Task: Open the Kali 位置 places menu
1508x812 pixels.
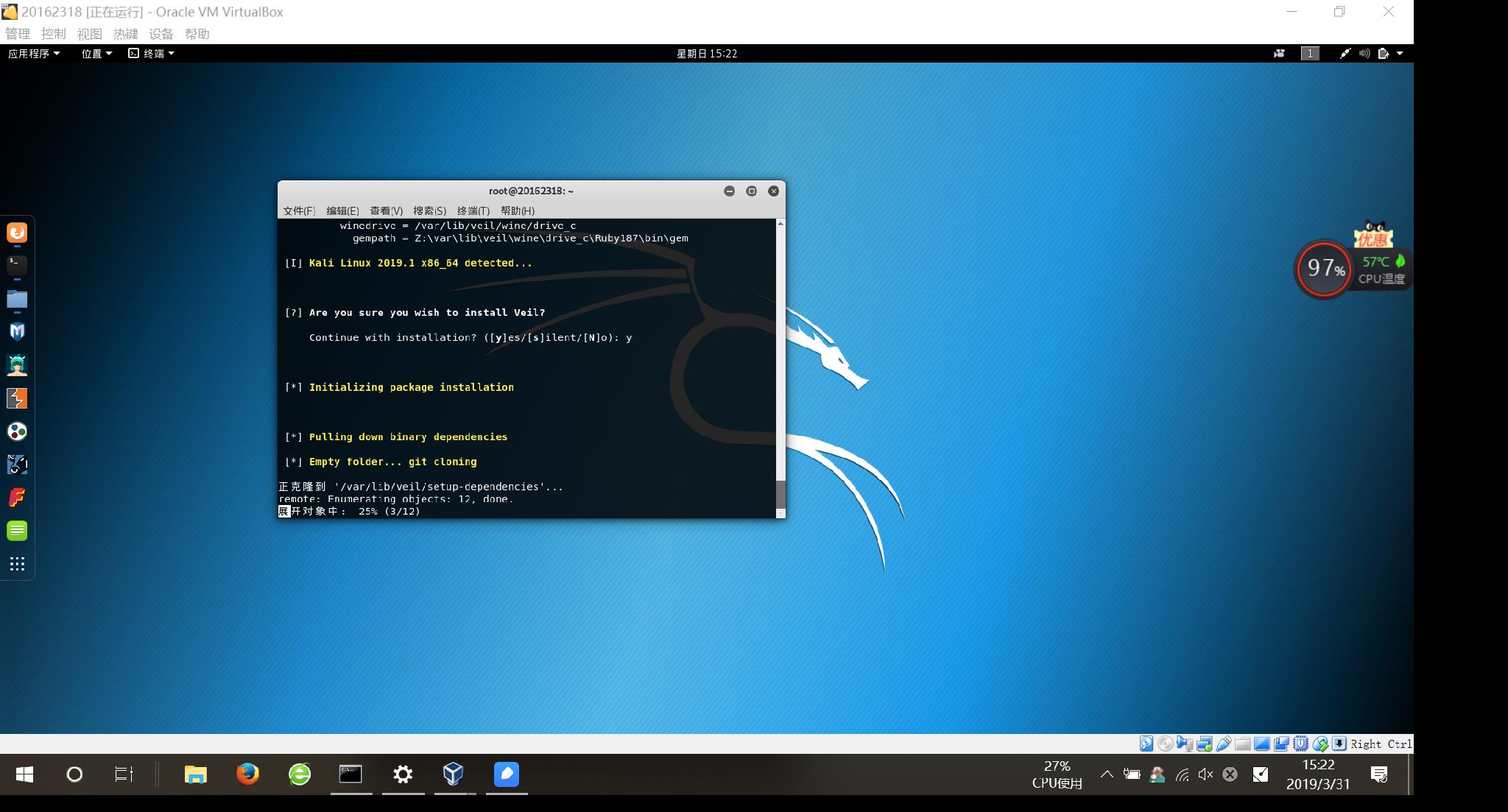Action: click(x=96, y=53)
